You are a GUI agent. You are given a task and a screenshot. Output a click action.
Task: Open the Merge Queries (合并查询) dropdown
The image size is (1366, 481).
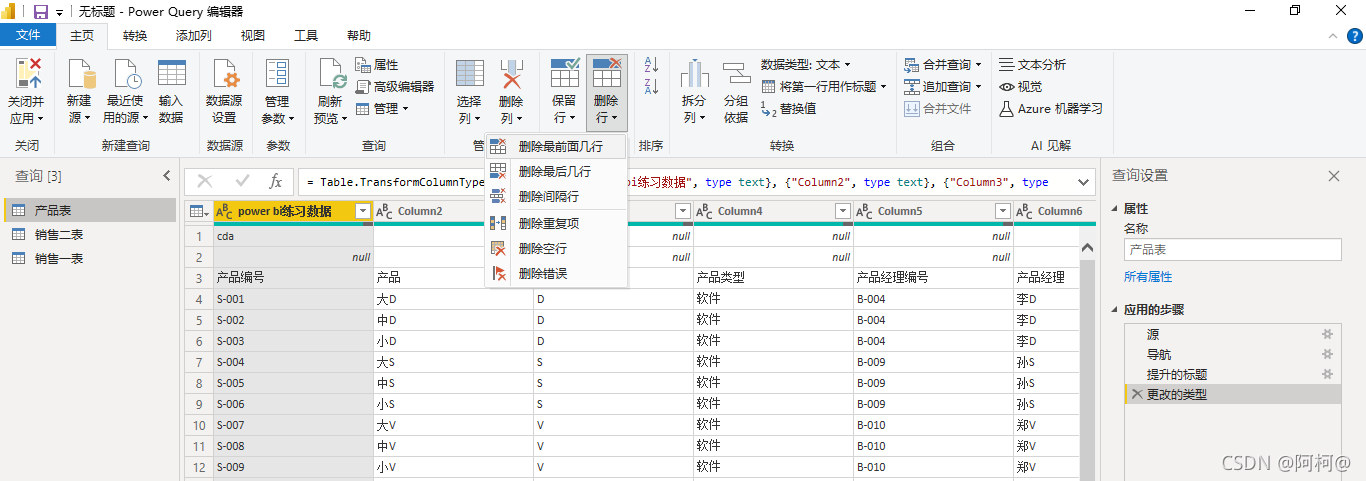pyautogui.click(x=943, y=64)
